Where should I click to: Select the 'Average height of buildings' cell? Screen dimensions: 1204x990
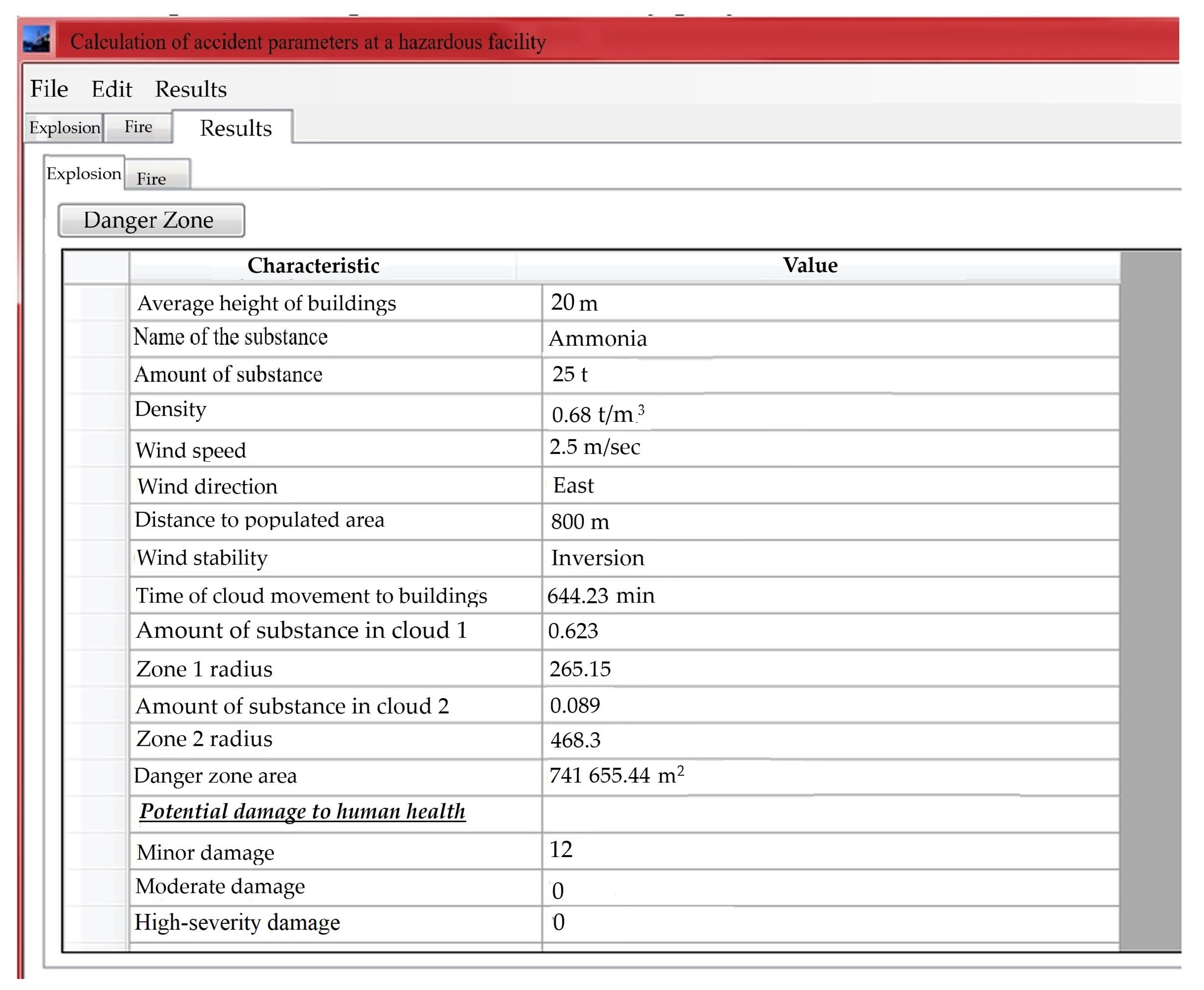336,303
